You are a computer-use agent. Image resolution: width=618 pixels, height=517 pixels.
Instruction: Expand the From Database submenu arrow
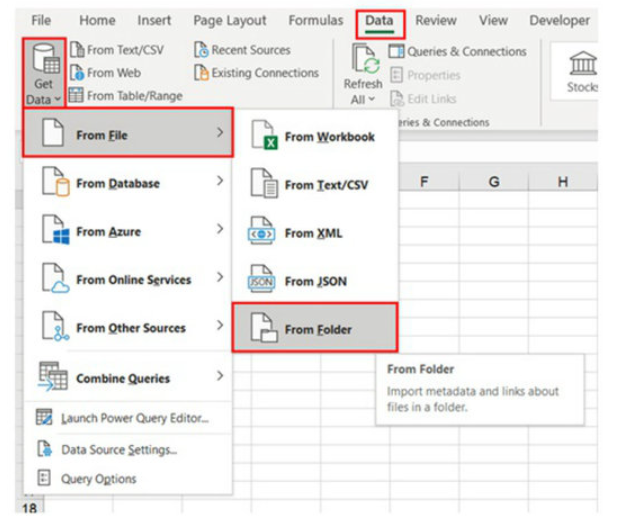point(220,180)
